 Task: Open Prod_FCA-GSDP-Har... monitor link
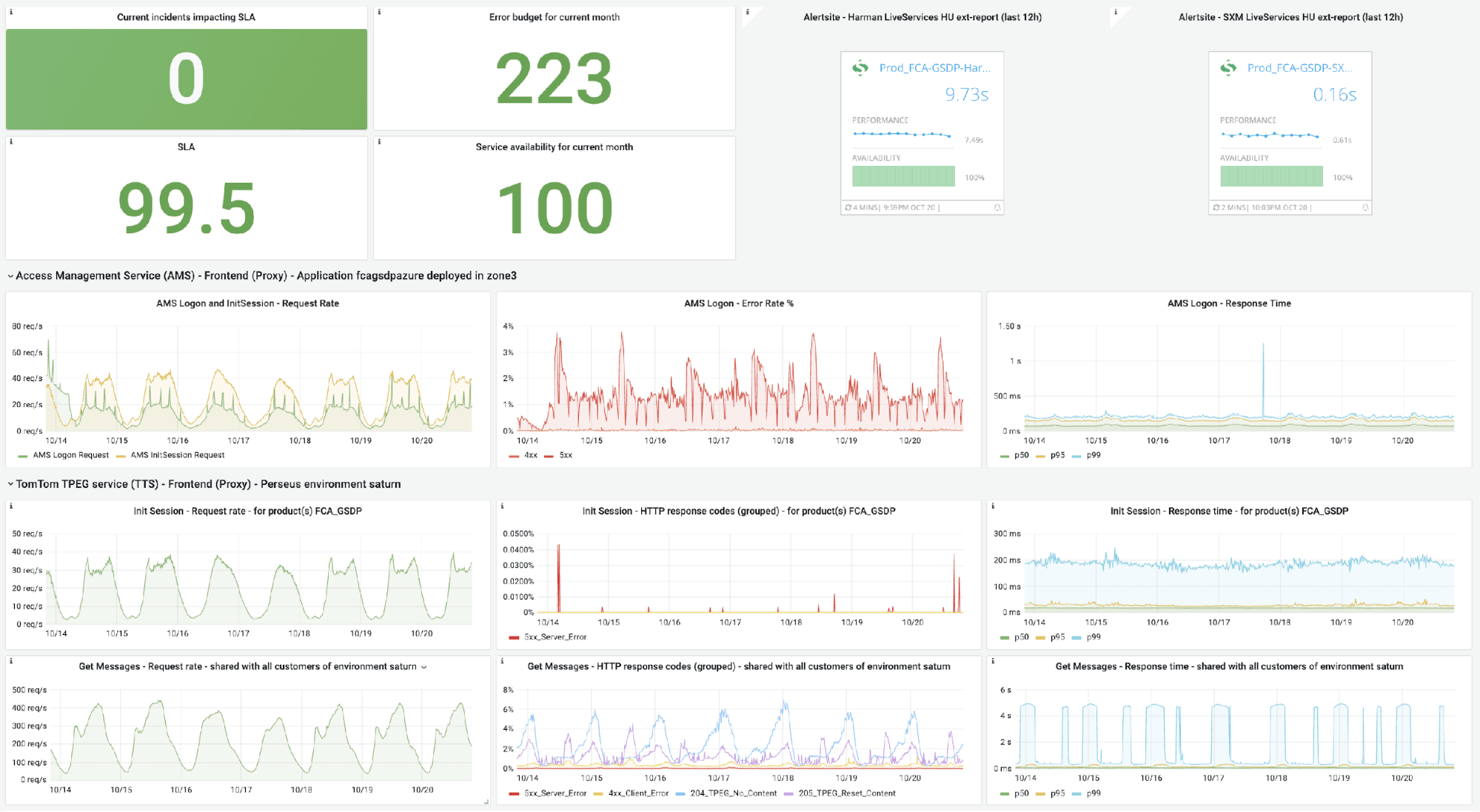coord(934,68)
